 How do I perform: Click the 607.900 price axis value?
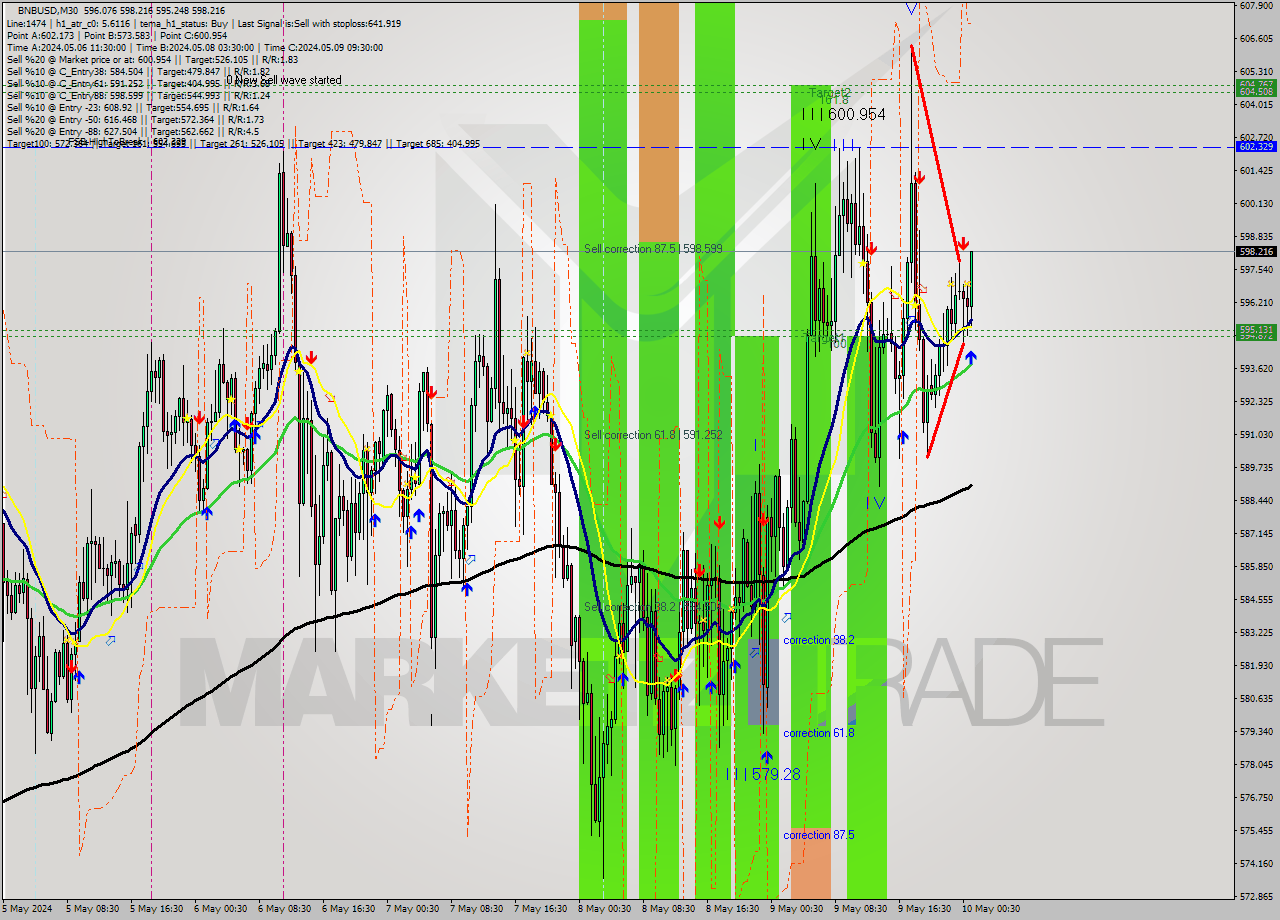tap(1255, 6)
